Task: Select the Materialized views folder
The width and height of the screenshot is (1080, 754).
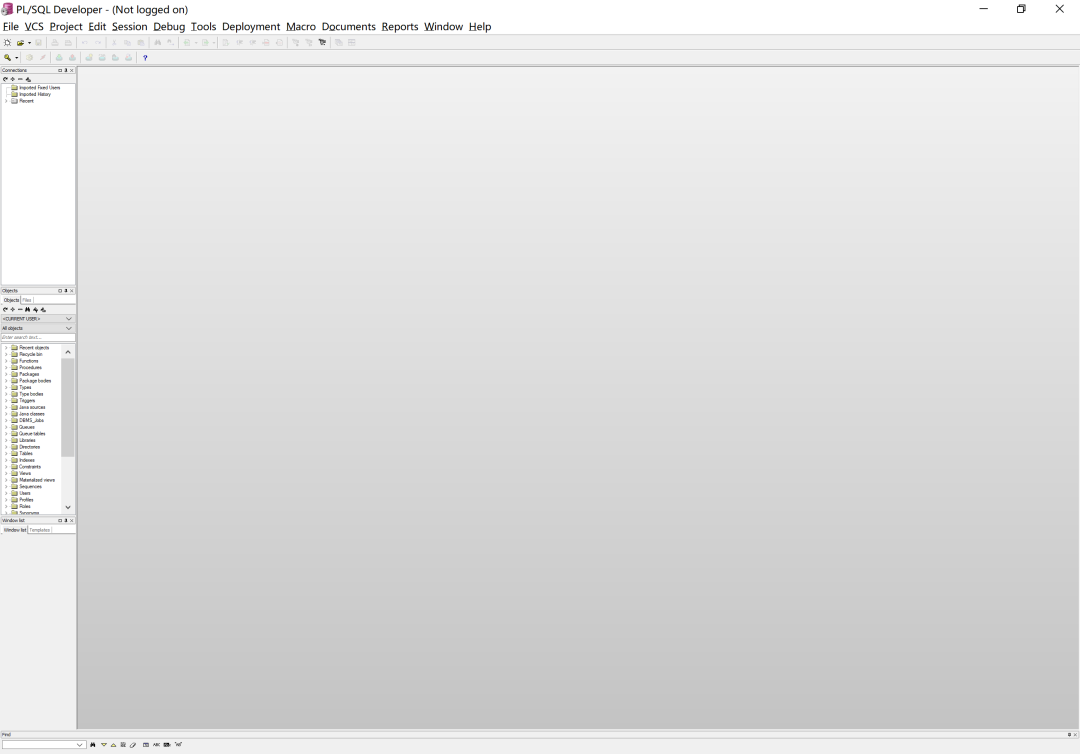Action: [37, 480]
